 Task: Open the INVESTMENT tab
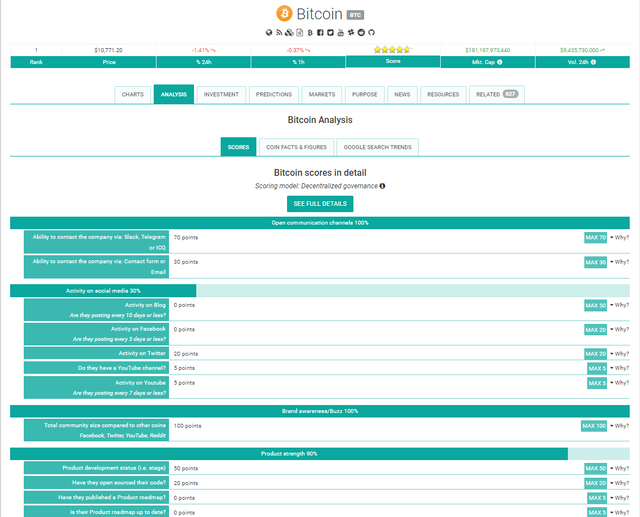click(221, 95)
